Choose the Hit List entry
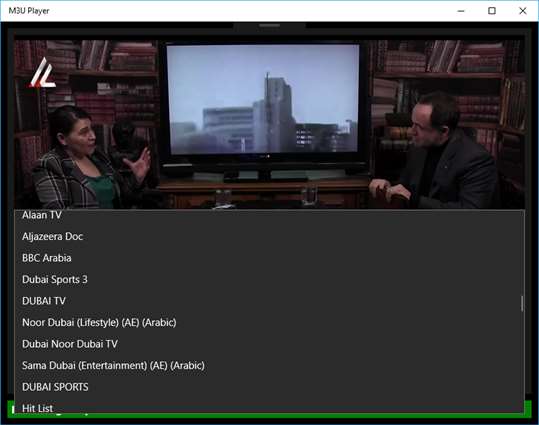 pos(270,407)
